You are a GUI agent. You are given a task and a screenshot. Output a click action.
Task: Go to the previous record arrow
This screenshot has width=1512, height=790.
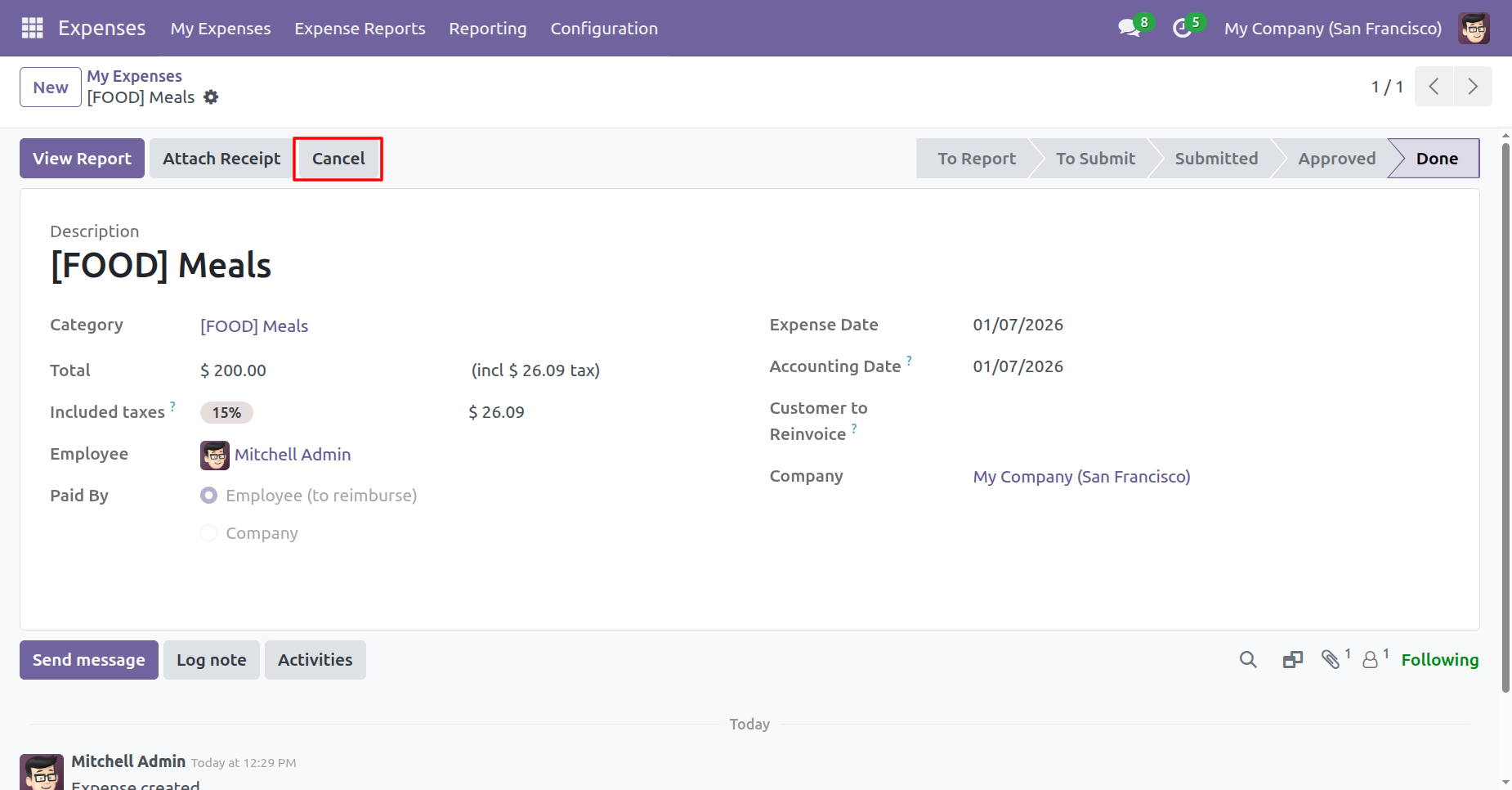[x=1434, y=87]
